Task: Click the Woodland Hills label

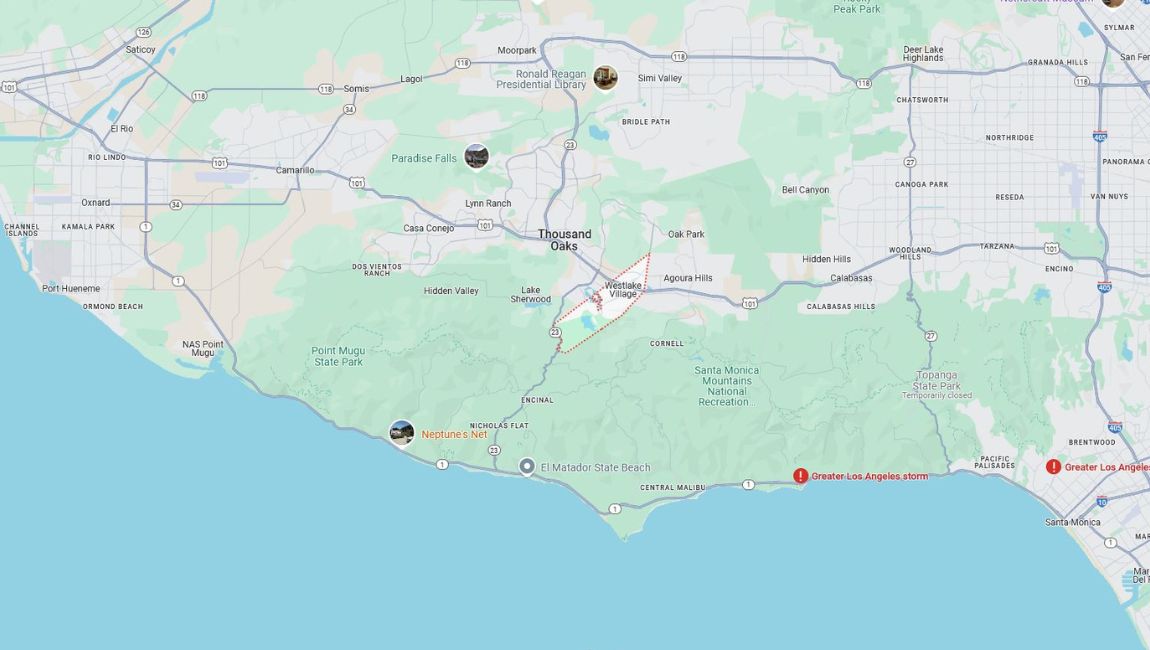Action: click(910, 253)
